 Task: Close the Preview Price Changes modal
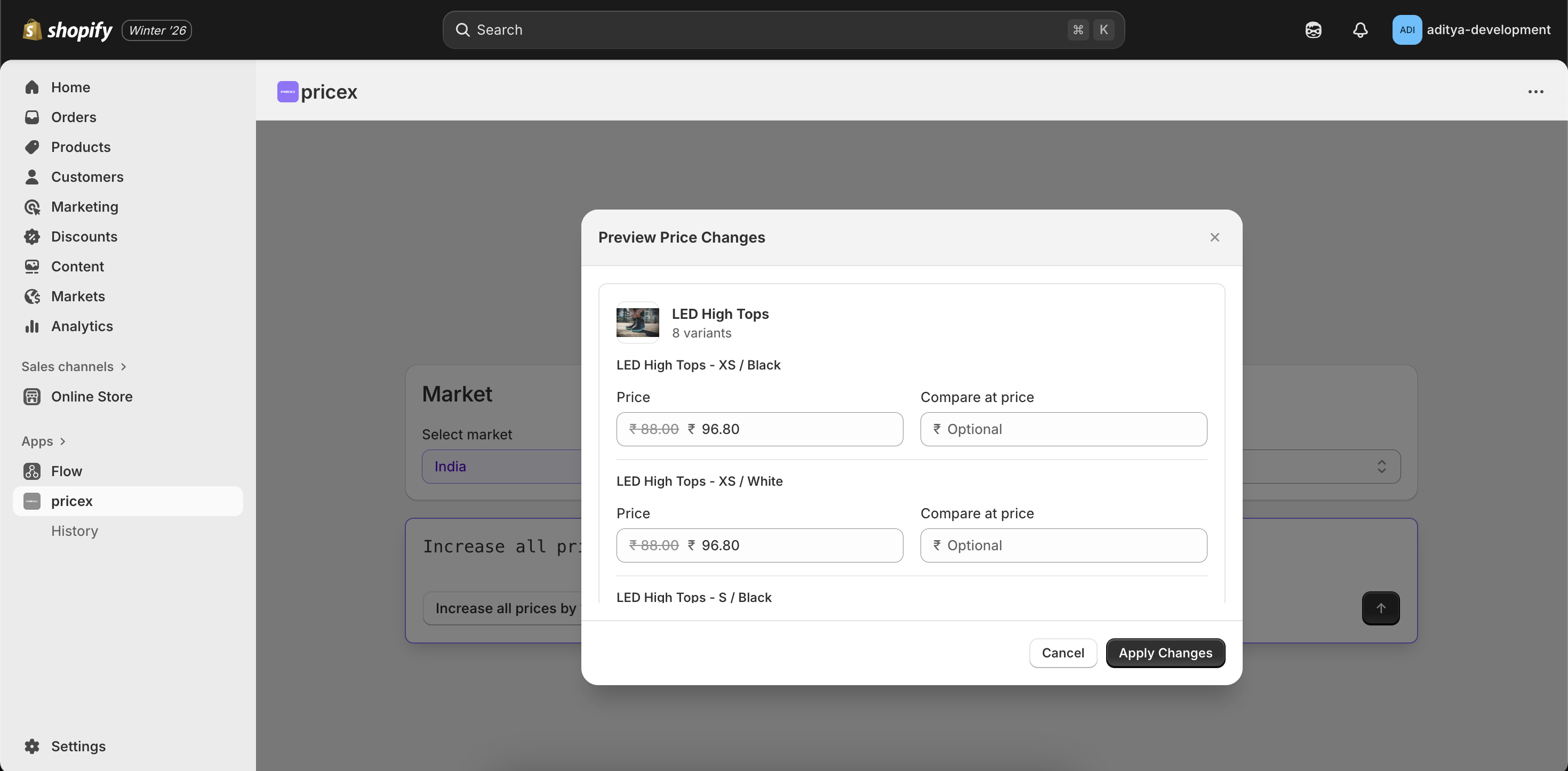(1214, 237)
